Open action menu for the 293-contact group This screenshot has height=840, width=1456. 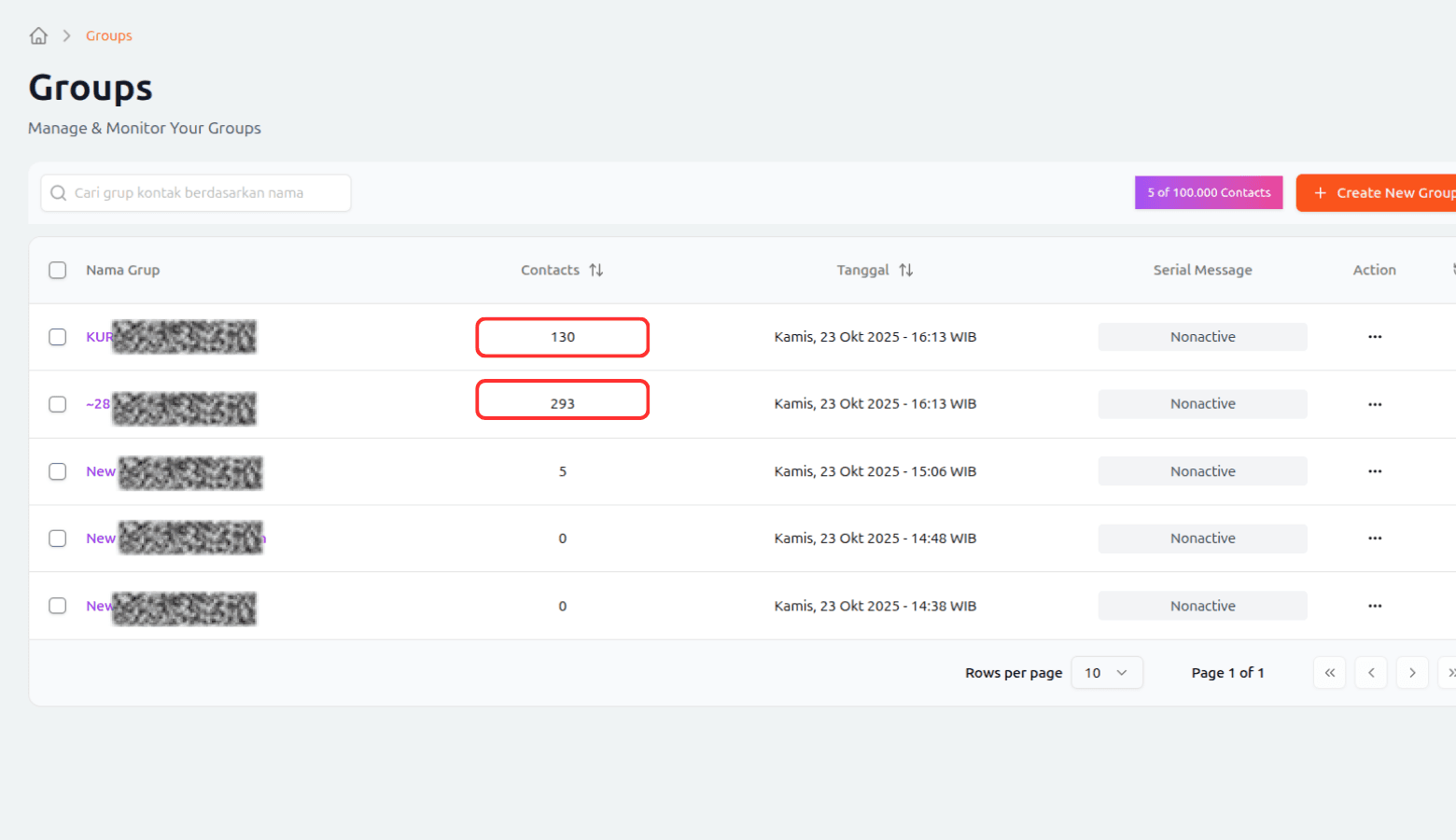(x=1374, y=404)
